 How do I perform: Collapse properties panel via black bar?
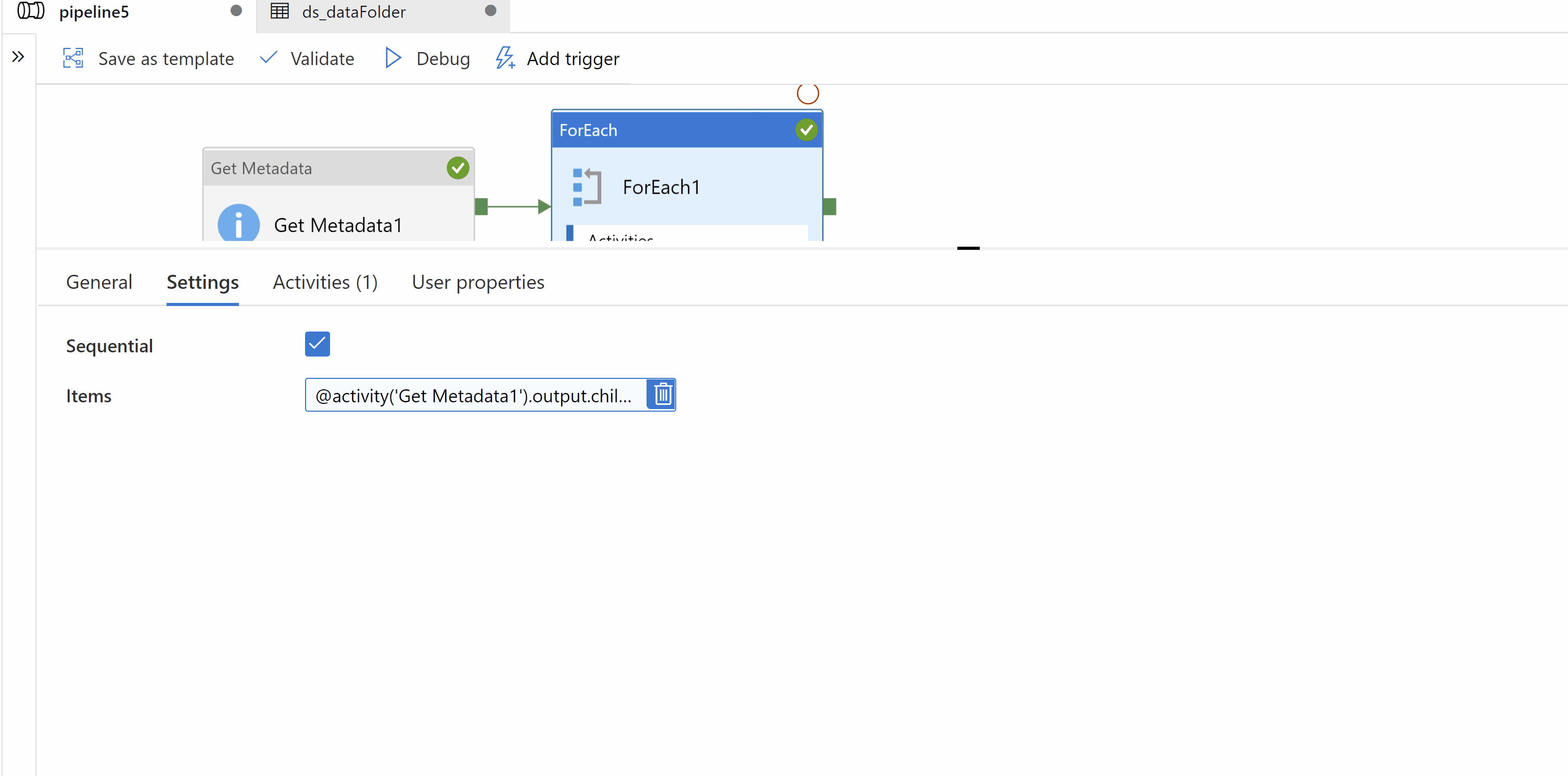point(968,248)
